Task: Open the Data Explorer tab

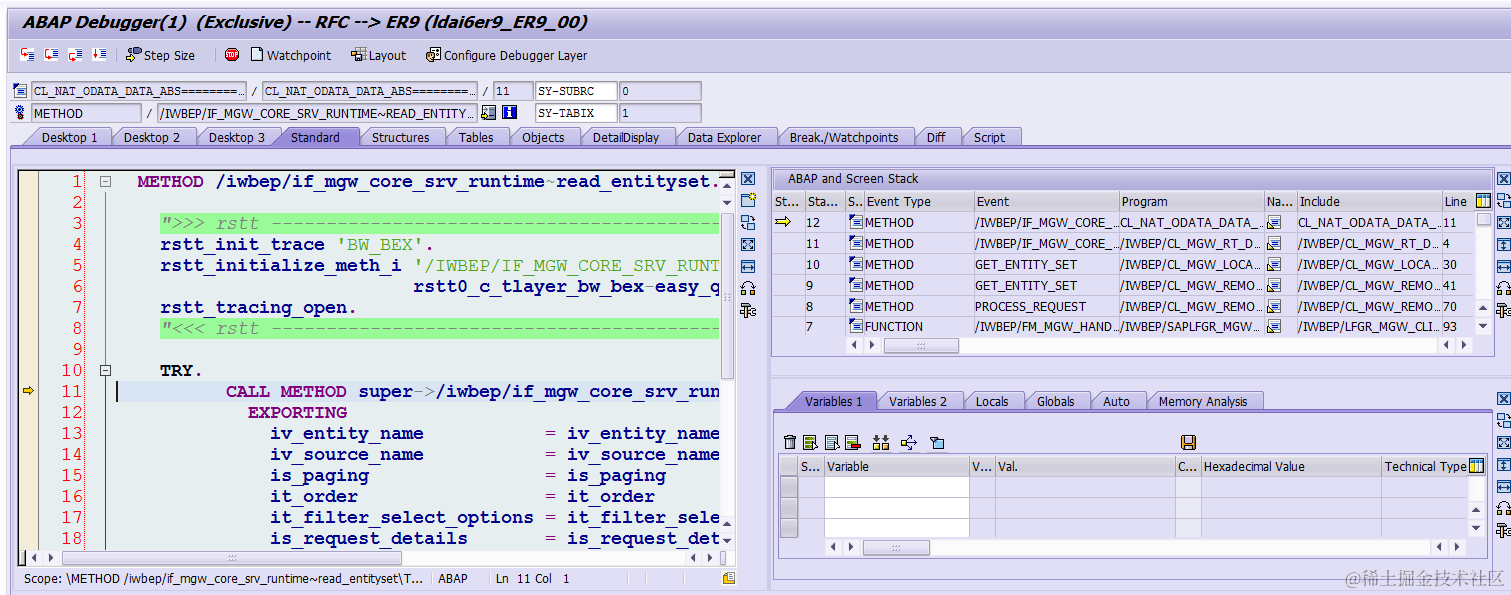Action: [724, 137]
